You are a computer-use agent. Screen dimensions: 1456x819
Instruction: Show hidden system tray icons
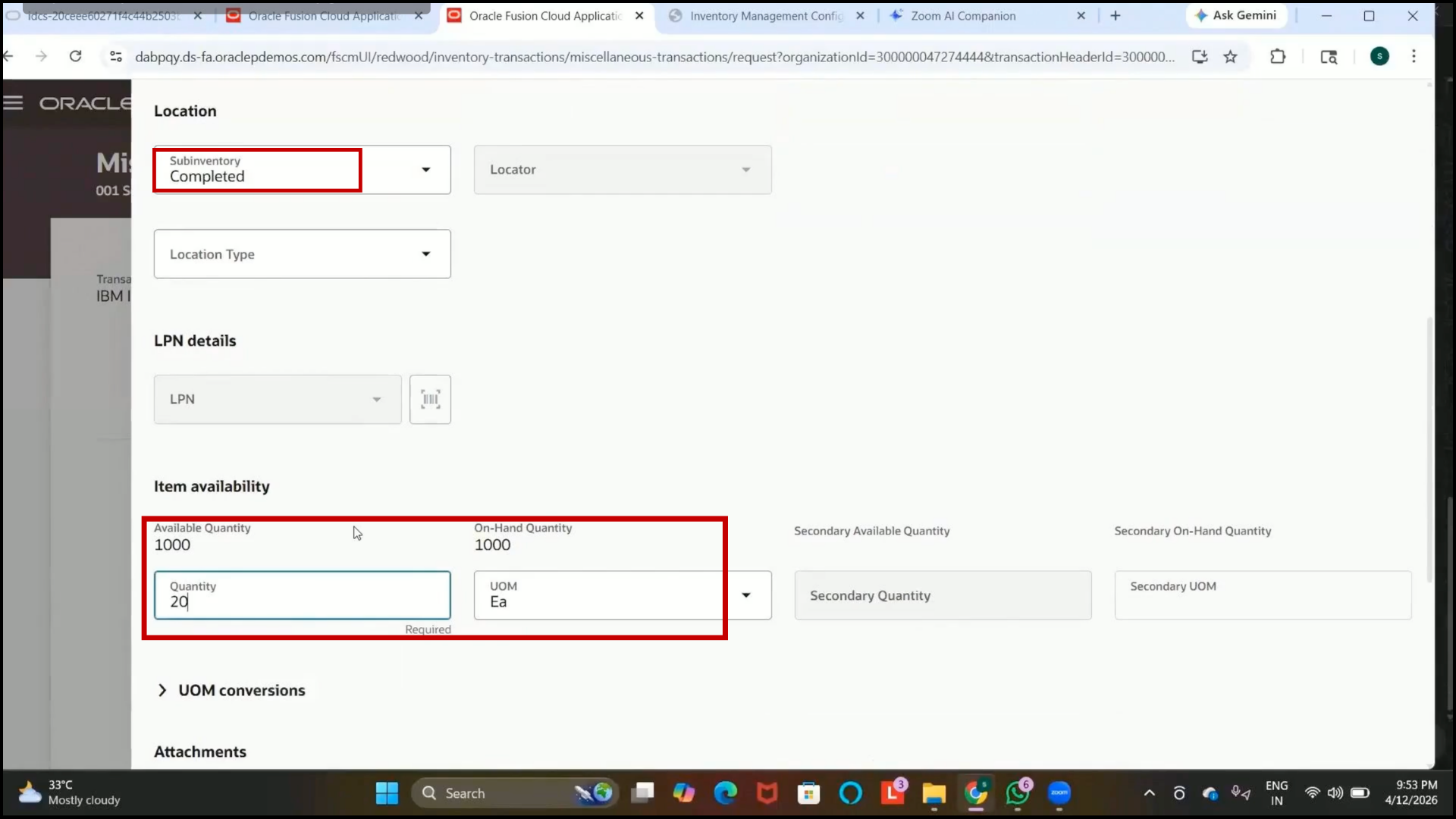point(1150,793)
